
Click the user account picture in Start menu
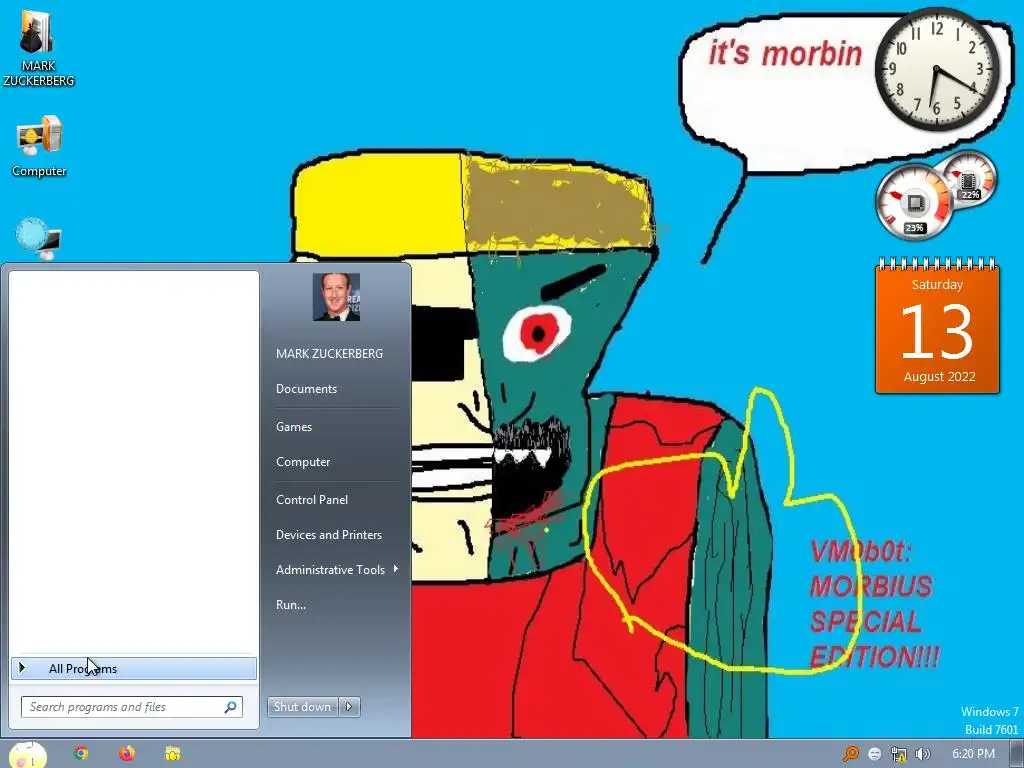coord(336,297)
